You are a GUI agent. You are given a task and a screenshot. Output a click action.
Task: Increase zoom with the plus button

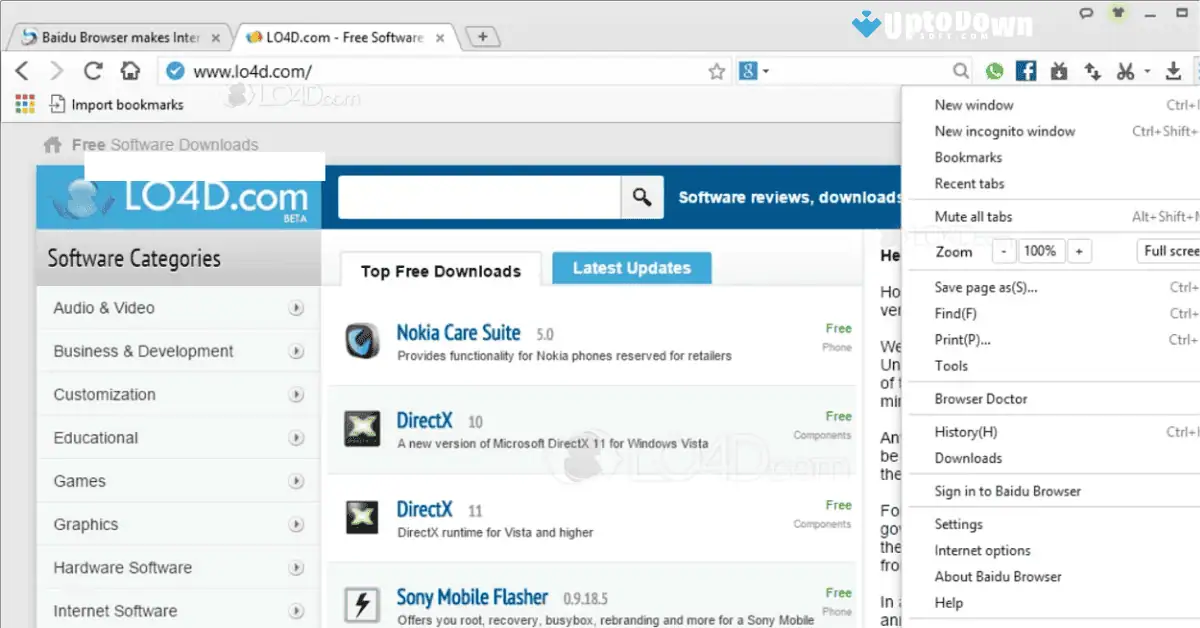click(1079, 251)
